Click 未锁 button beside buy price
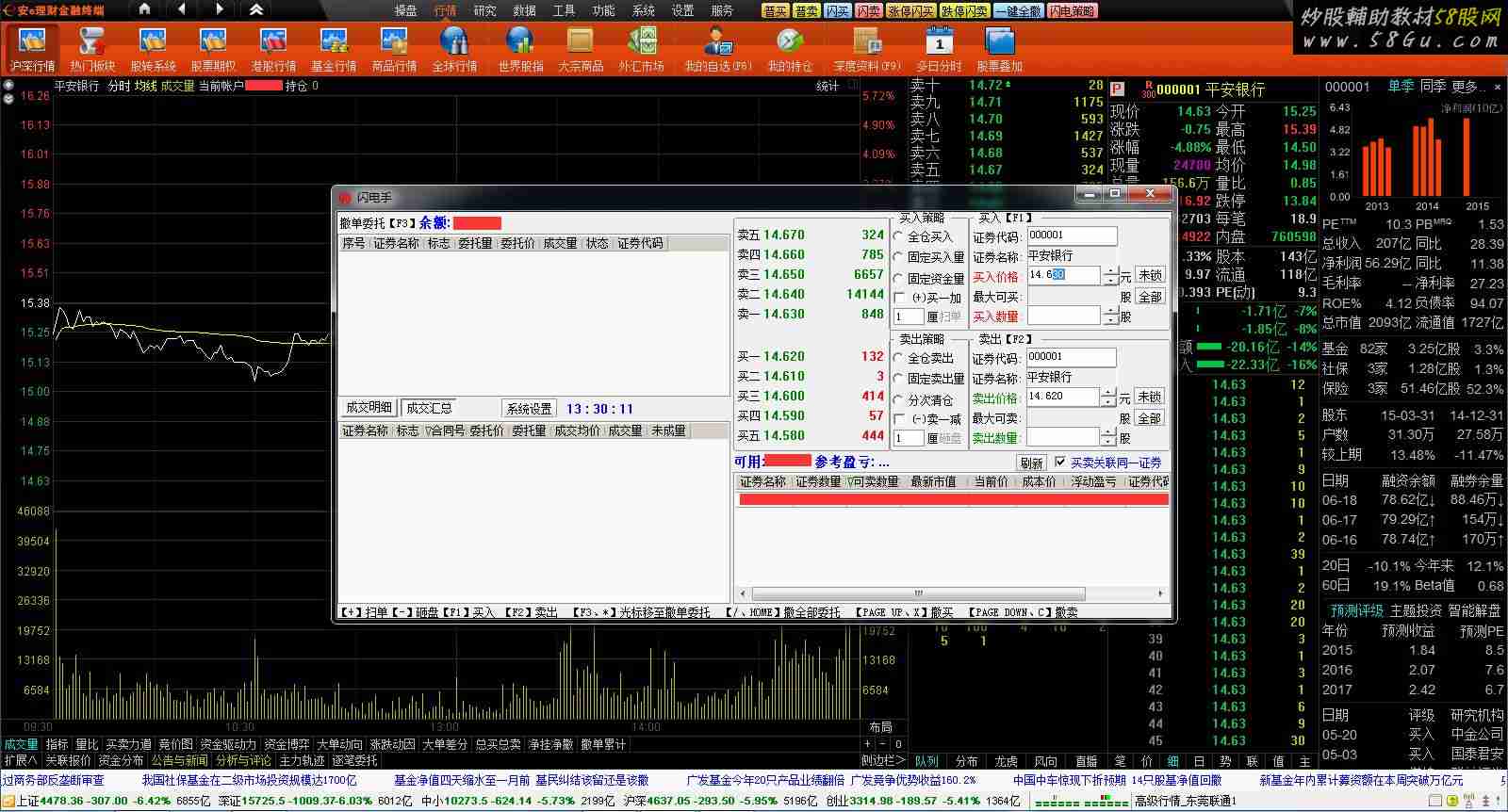Image resolution: width=1508 pixels, height=812 pixels. (x=1150, y=275)
